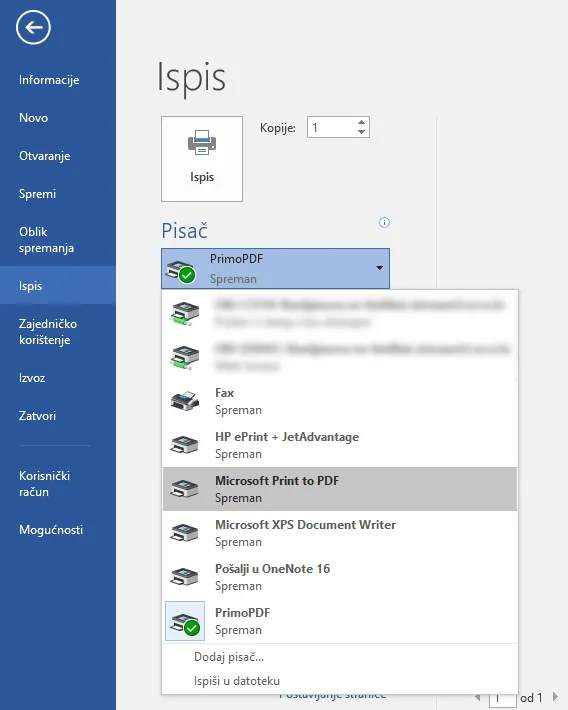Choose the Fax printer name
The height and width of the screenshot is (710, 568).
pos(225,393)
